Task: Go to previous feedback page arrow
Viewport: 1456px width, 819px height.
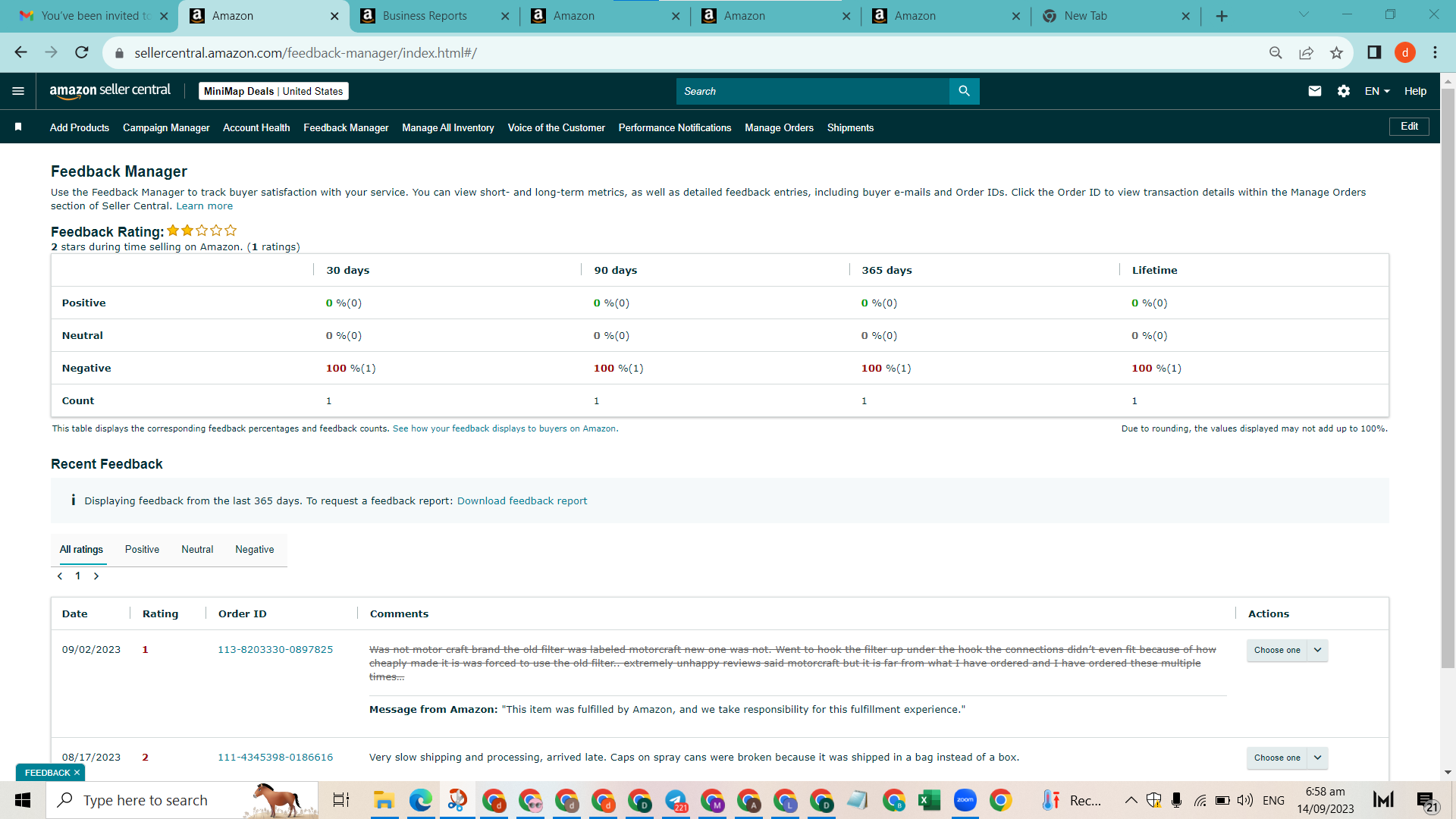Action: 60,576
